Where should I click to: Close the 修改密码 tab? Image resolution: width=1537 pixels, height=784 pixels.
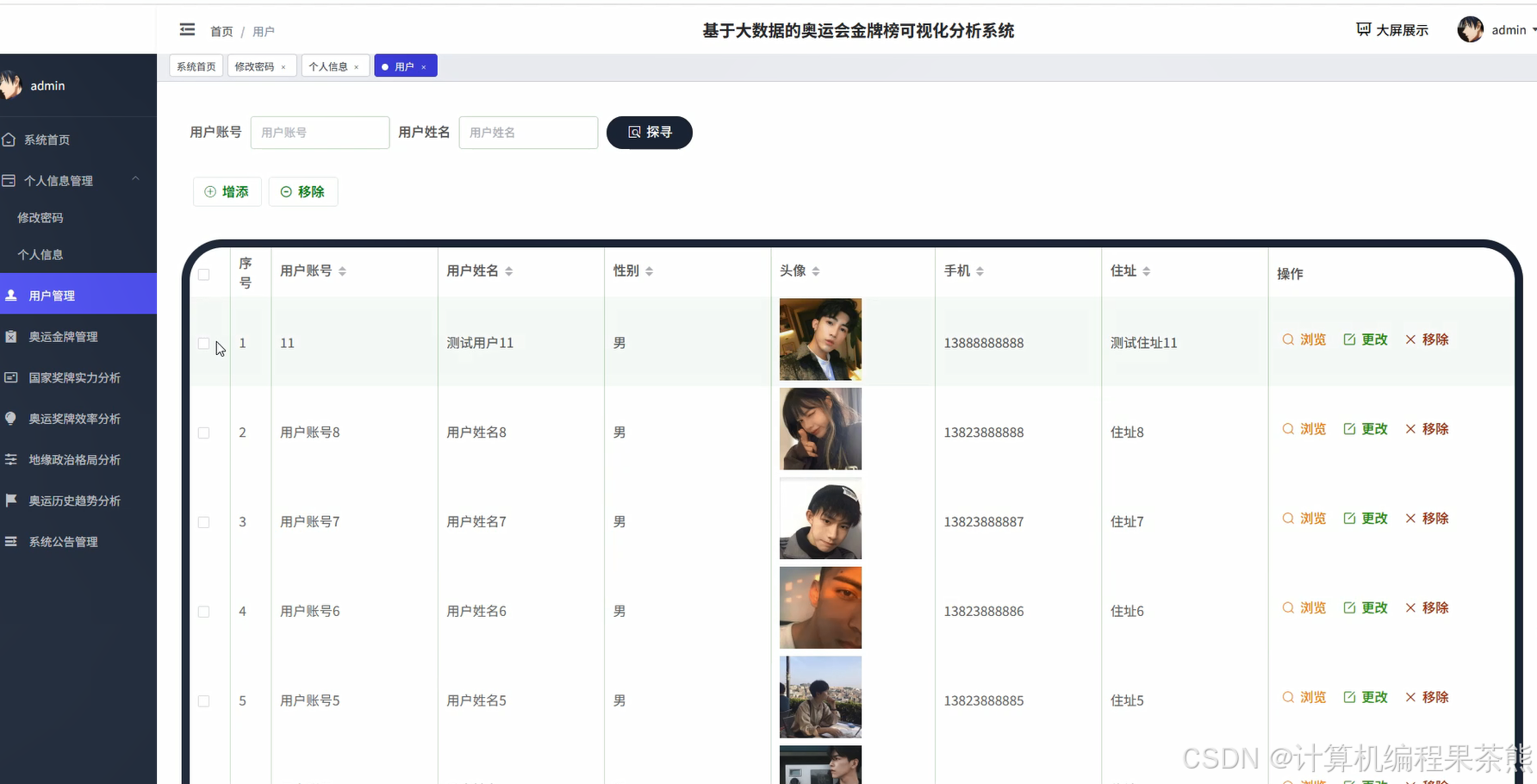tap(283, 67)
